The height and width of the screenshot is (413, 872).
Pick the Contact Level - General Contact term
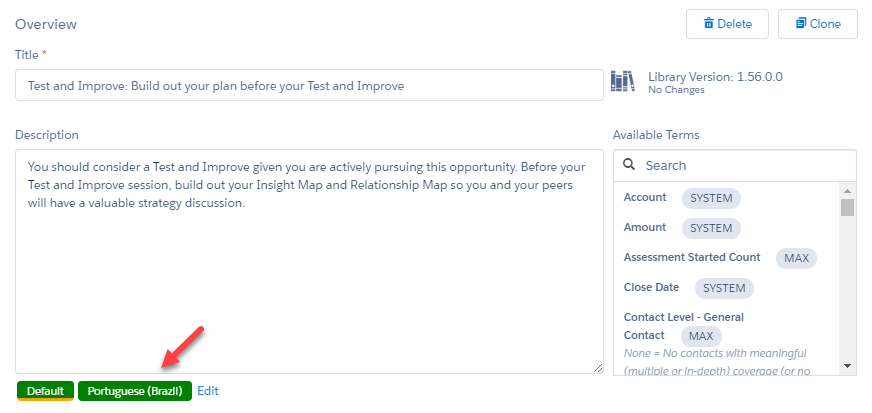pos(683,326)
